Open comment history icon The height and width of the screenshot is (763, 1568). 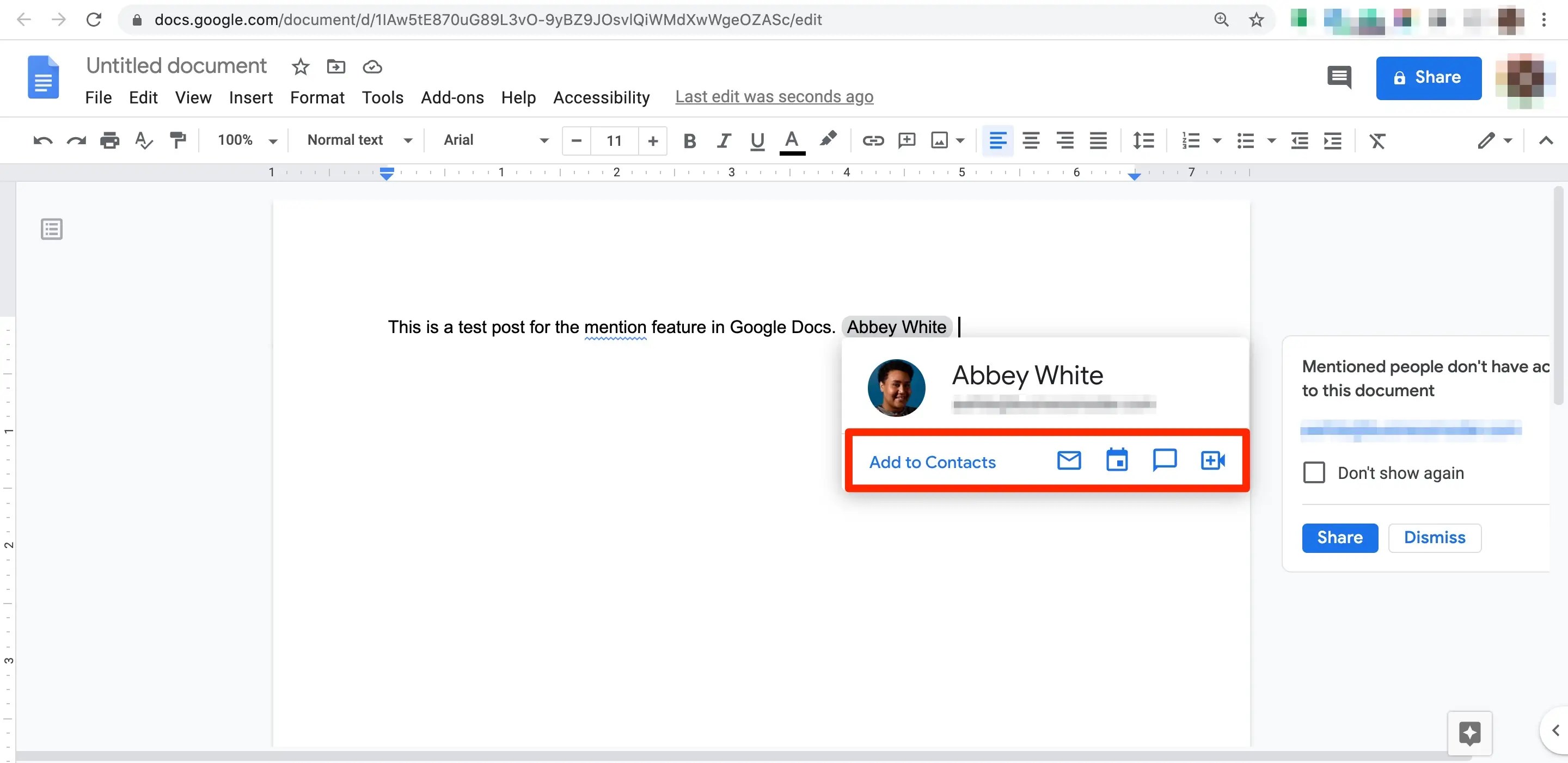[x=1339, y=77]
